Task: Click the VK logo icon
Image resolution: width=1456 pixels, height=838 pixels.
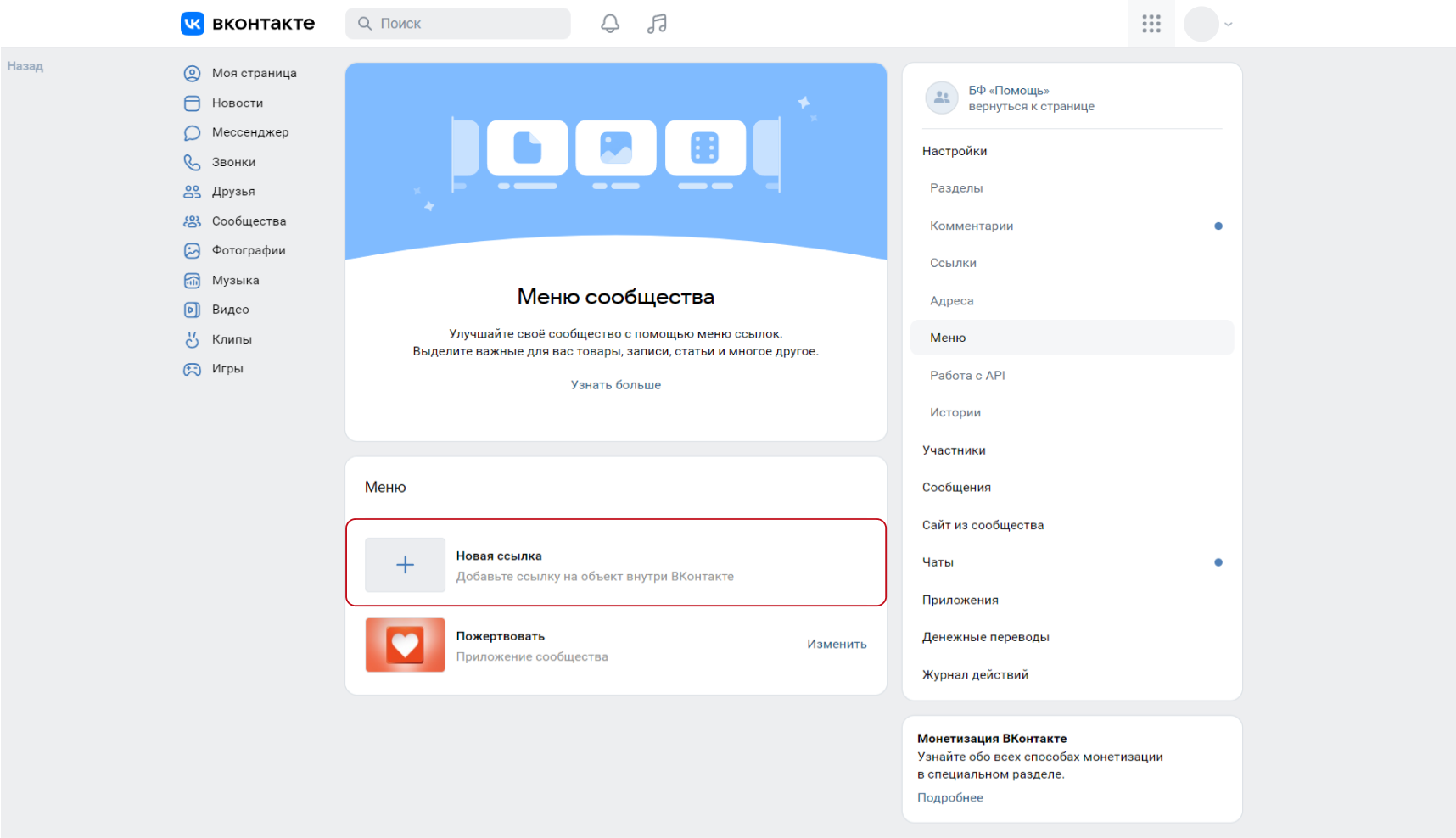Action: click(193, 24)
